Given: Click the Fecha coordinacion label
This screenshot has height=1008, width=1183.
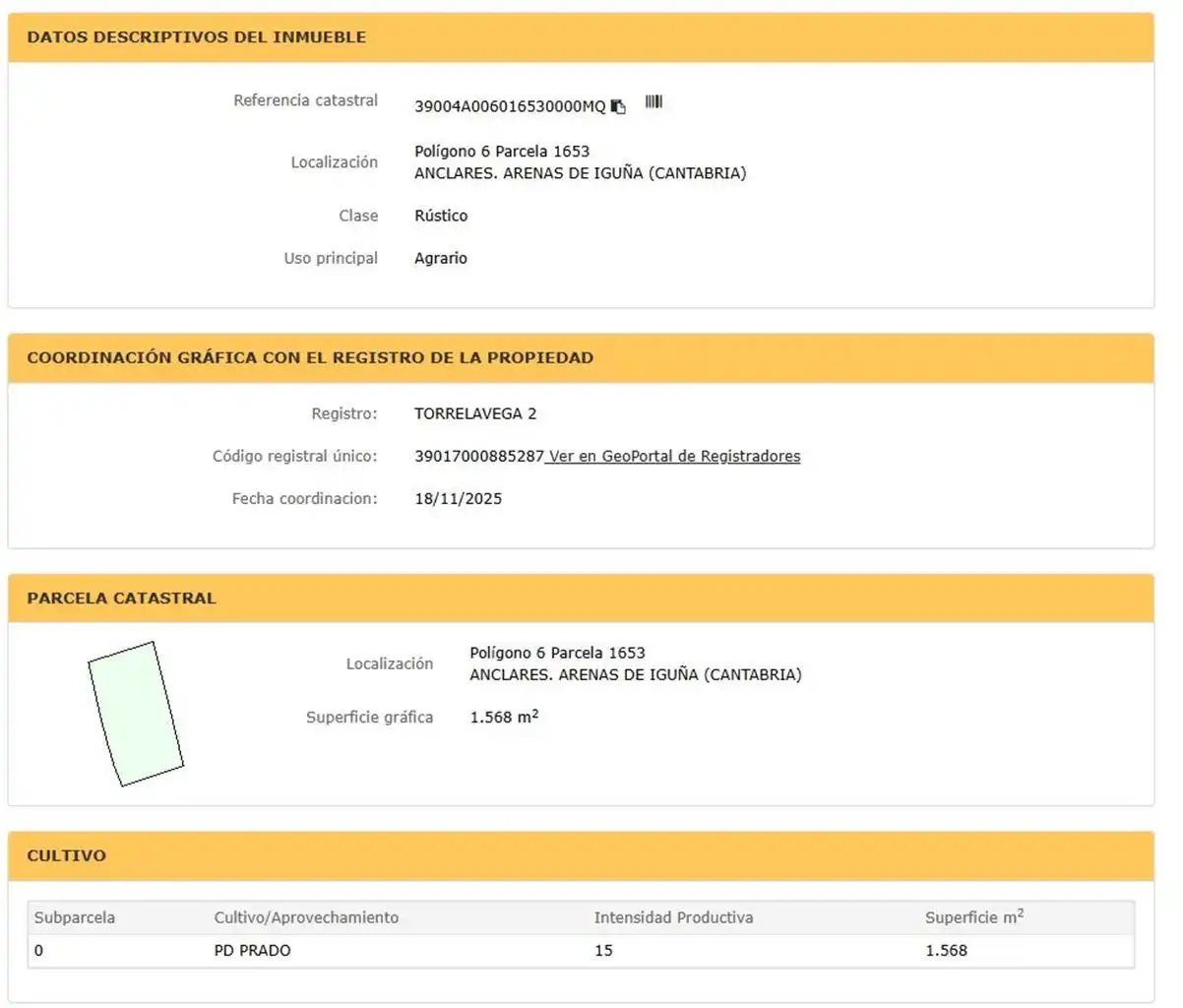Looking at the screenshot, I should (x=304, y=498).
